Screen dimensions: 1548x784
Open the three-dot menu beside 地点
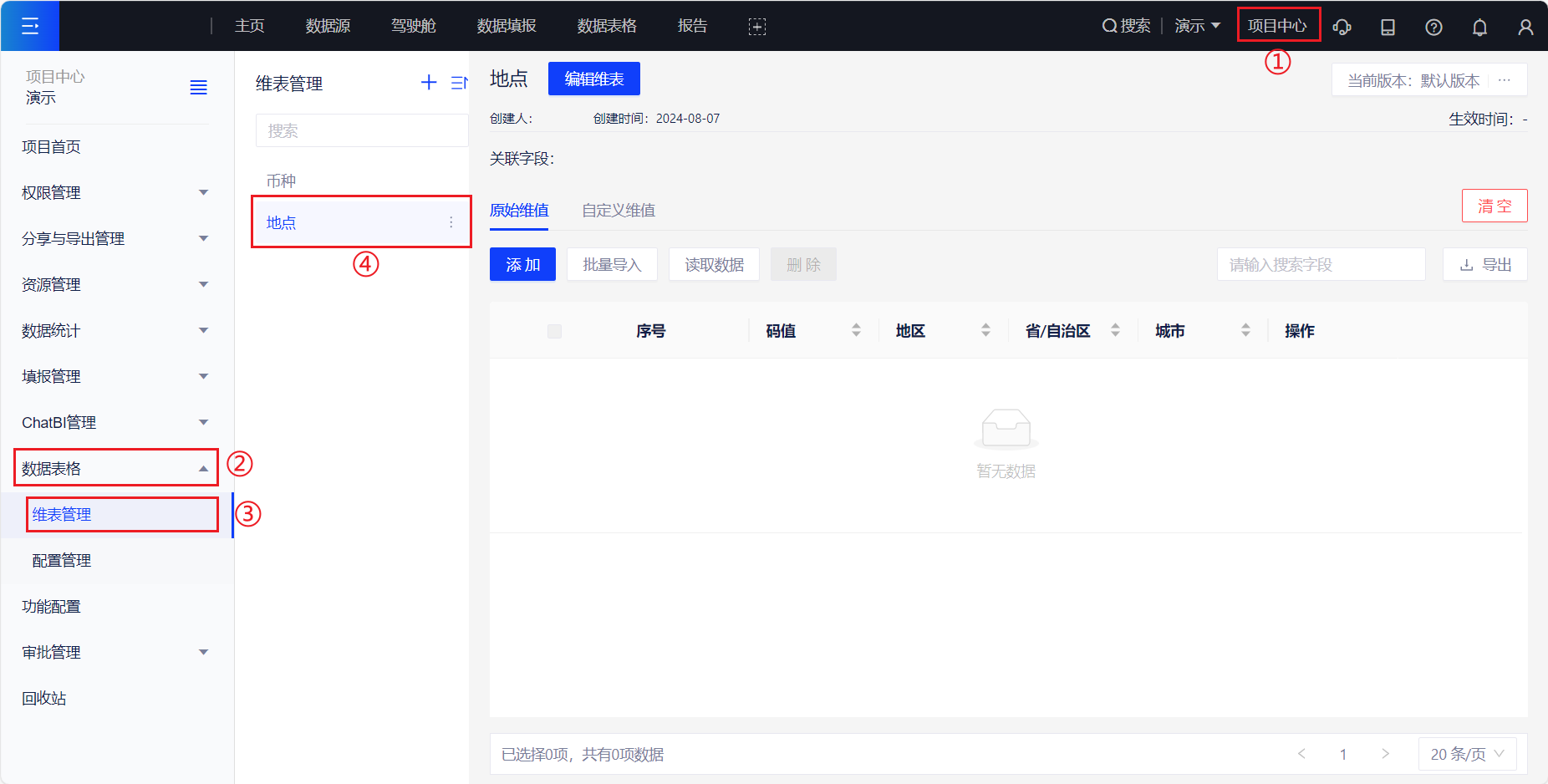451,222
